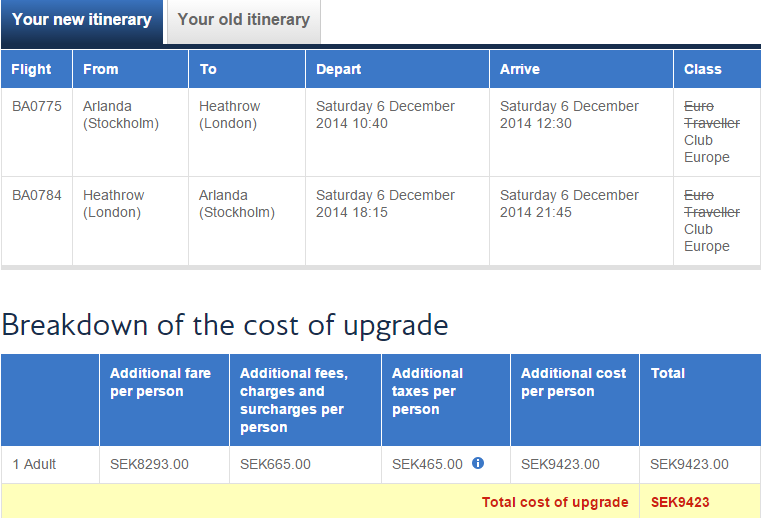Image resolution: width=762 pixels, height=518 pixels.
Task: Switch to the Your old itinerary tab
Action: point(243,19)
